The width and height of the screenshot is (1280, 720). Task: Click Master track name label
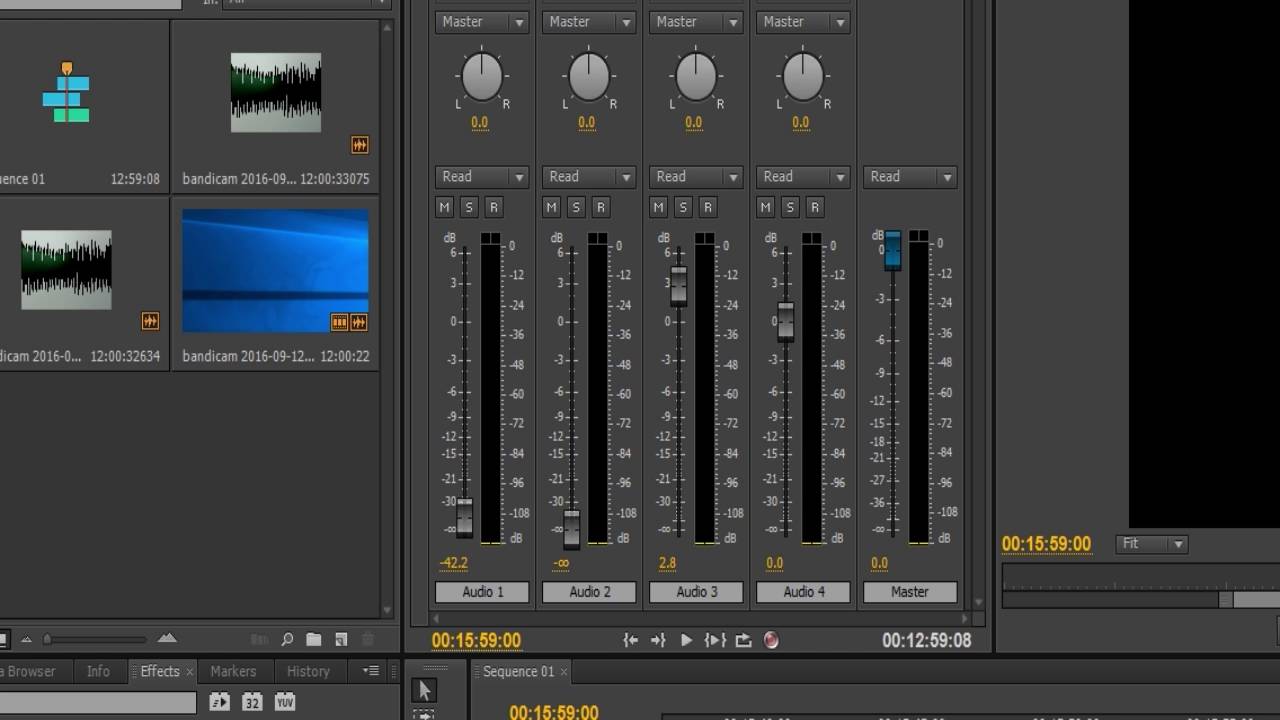tap(910, 592)
